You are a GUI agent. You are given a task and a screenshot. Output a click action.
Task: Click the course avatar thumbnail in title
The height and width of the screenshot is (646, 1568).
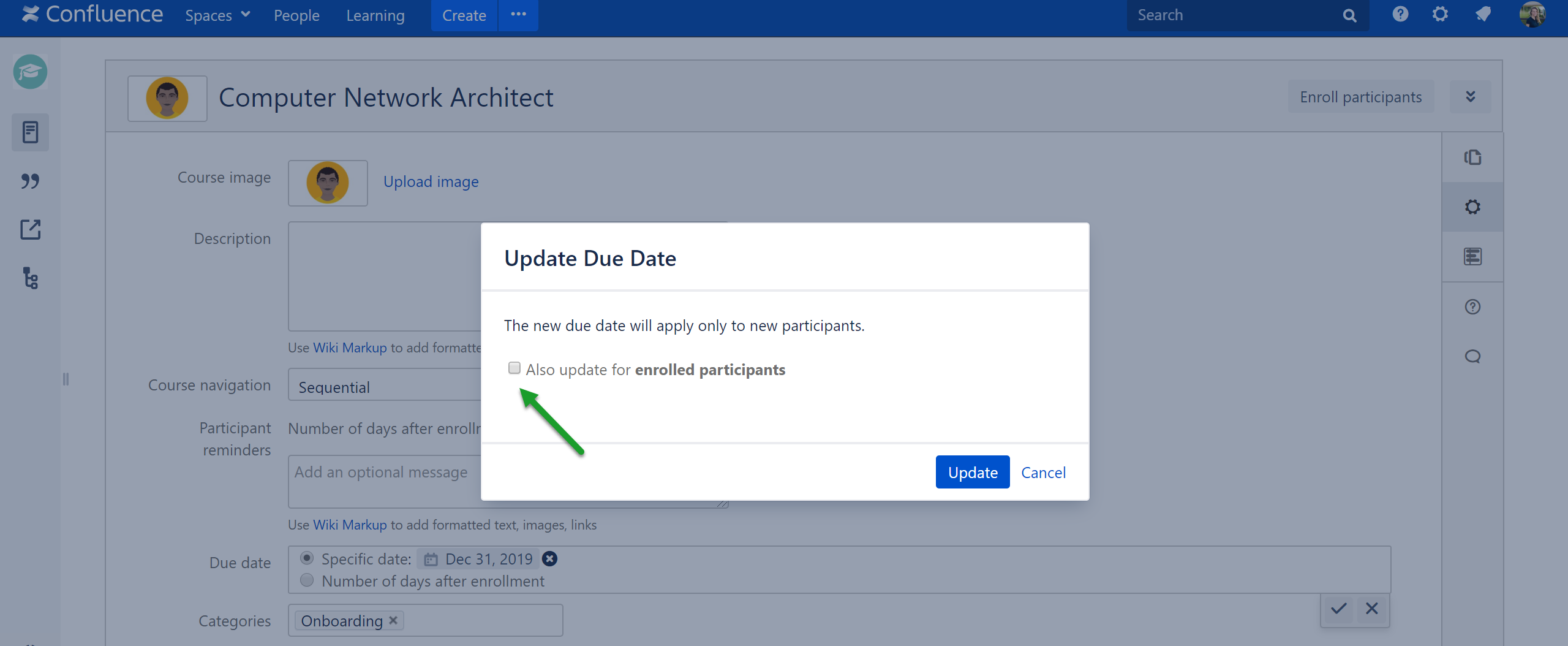[x=167, y=98]
